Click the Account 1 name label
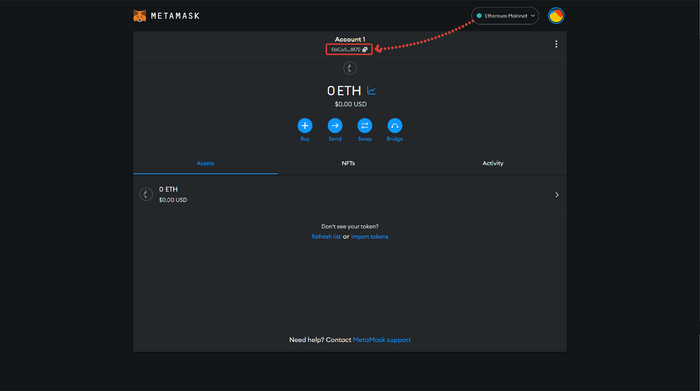Image resolution: width=700 pixels, height=391 pixels. (350, 39)
